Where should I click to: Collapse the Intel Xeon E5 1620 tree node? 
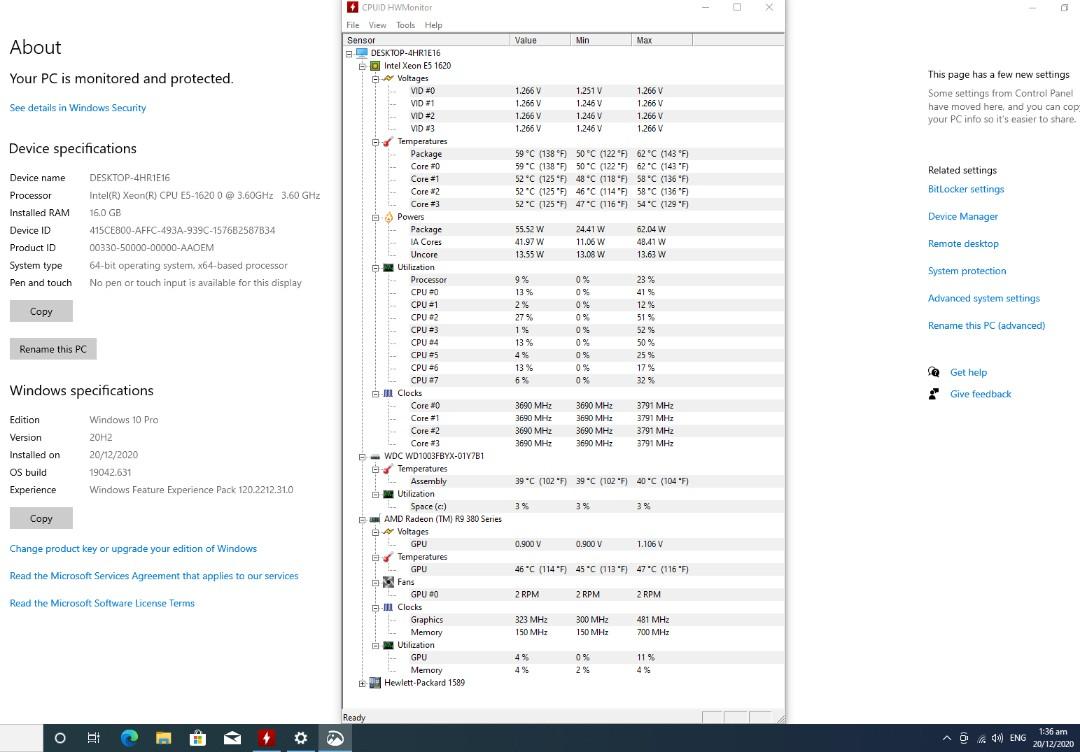tap(361, 65)
